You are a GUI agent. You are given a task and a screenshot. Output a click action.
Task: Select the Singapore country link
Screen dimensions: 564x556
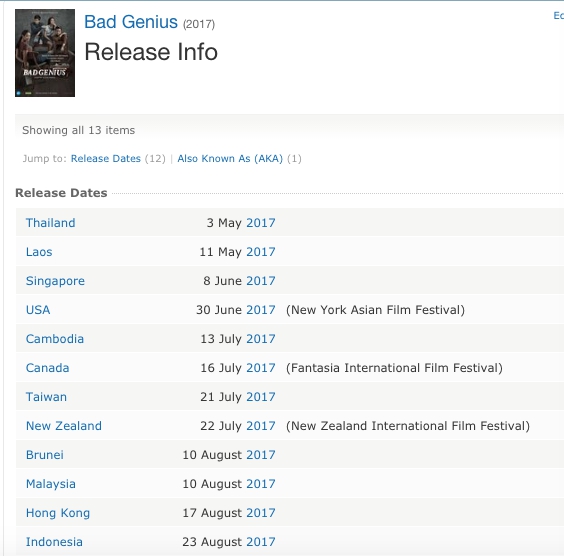click(55, 281)
